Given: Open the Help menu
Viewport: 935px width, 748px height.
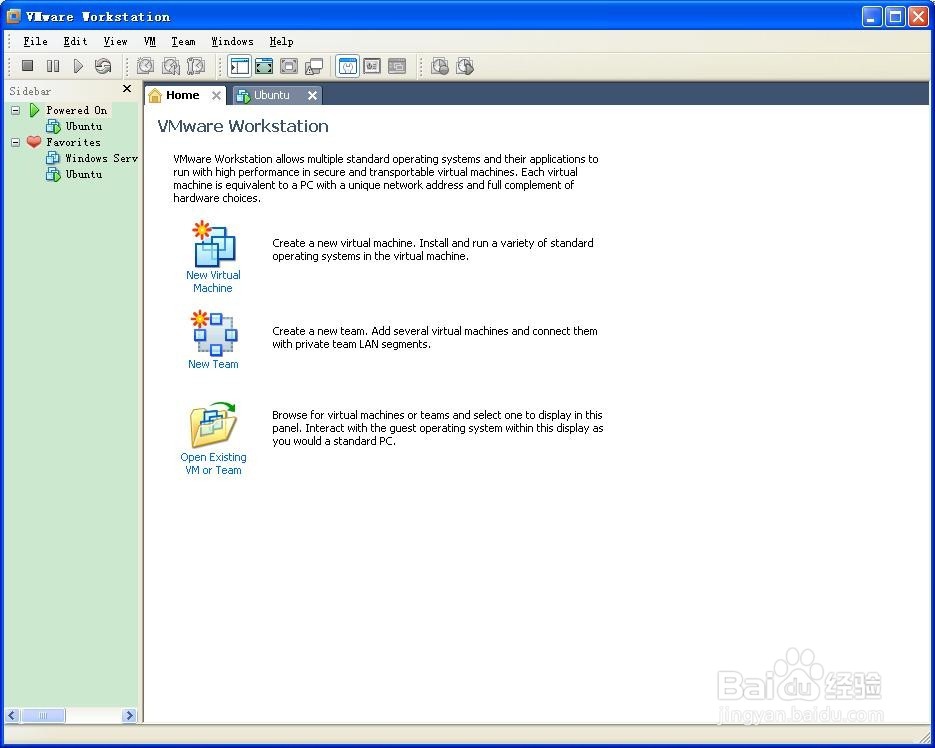Looking at the screenshot, I should [281, 41].
